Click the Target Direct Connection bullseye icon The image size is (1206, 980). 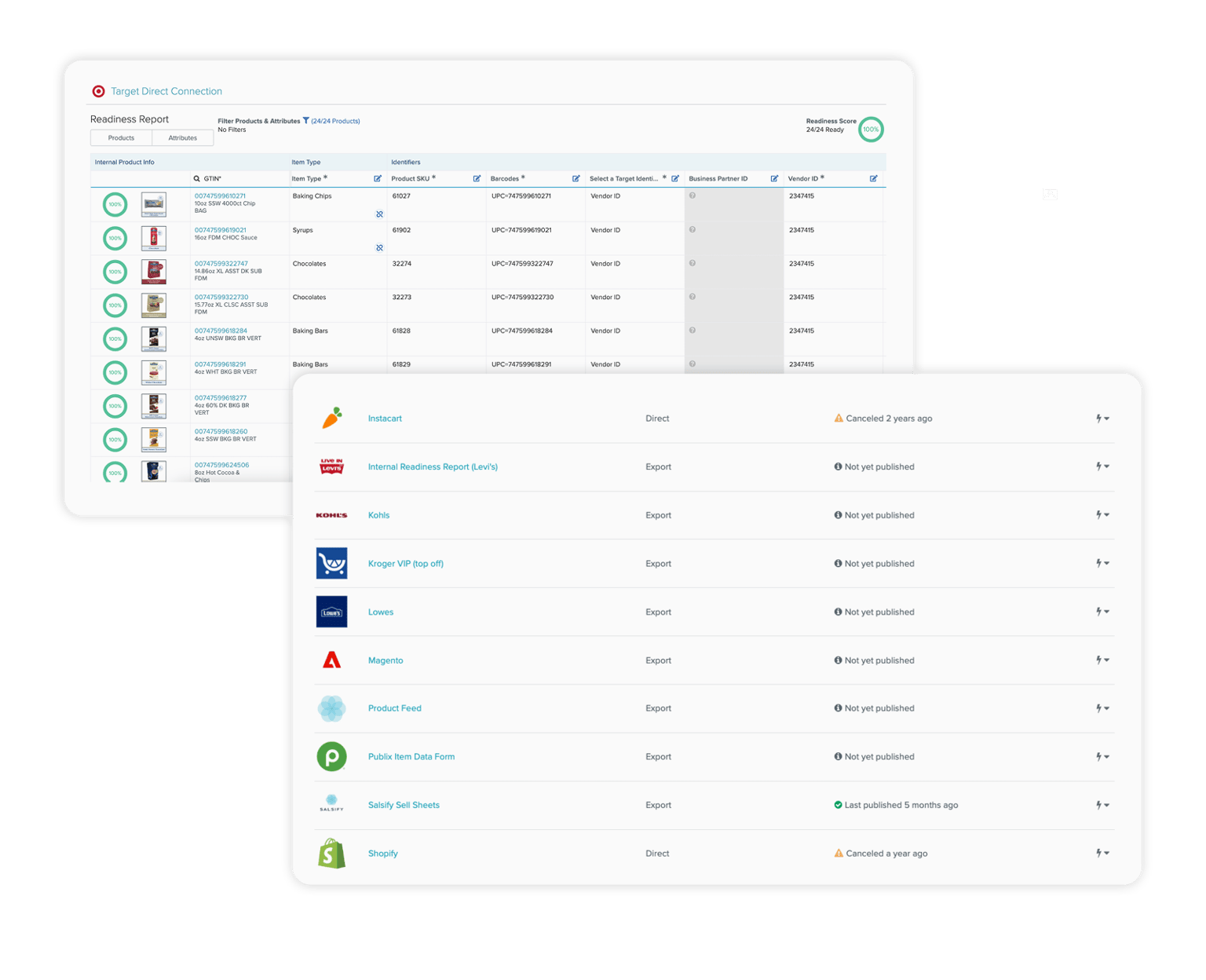tap(98, 91)
